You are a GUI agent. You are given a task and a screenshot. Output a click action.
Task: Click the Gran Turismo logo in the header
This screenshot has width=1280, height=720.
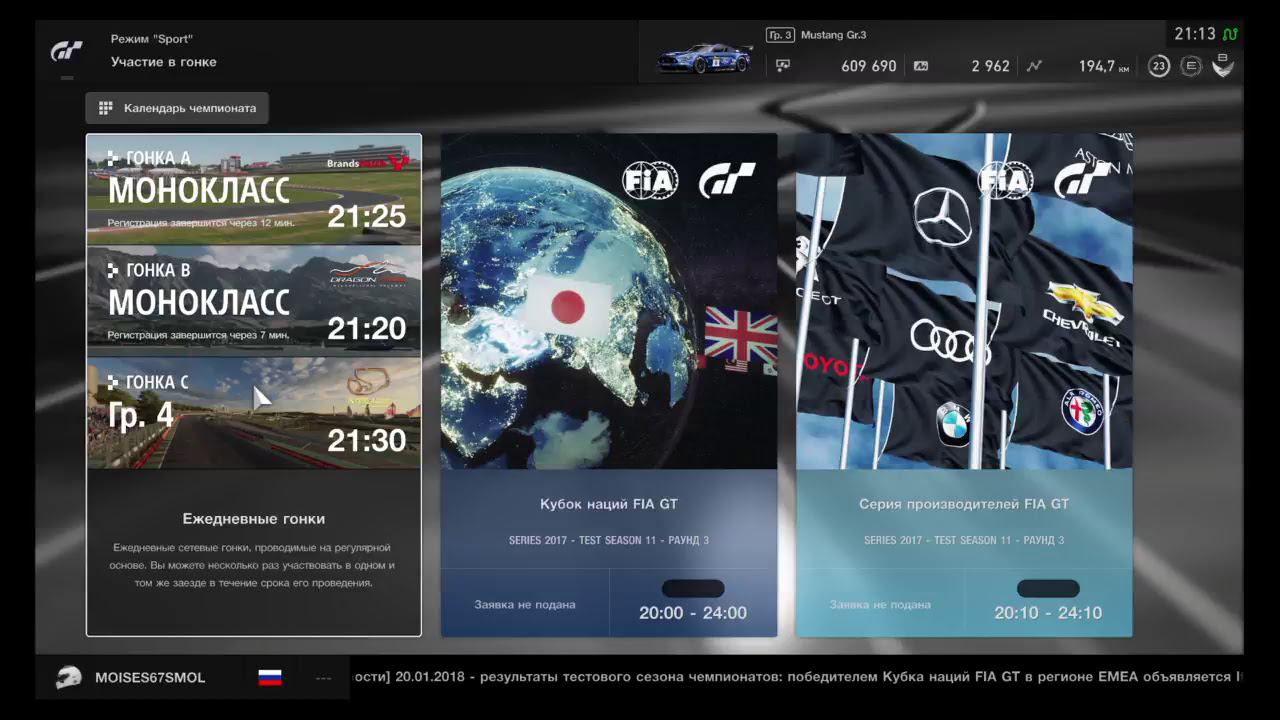67,51
